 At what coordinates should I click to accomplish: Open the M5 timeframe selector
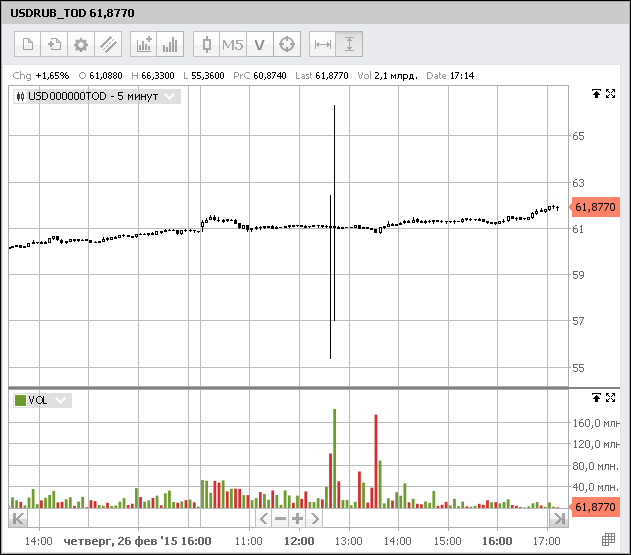point(233,44)
